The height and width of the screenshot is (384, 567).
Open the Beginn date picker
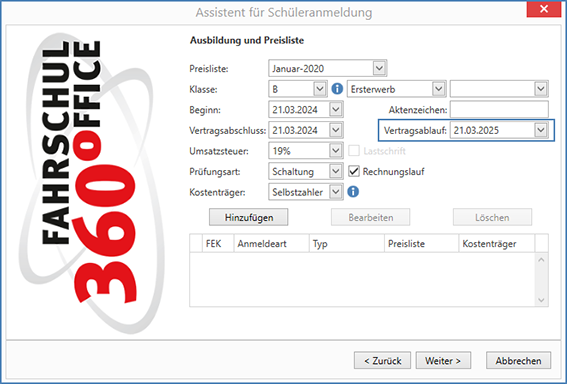(336, 110)
